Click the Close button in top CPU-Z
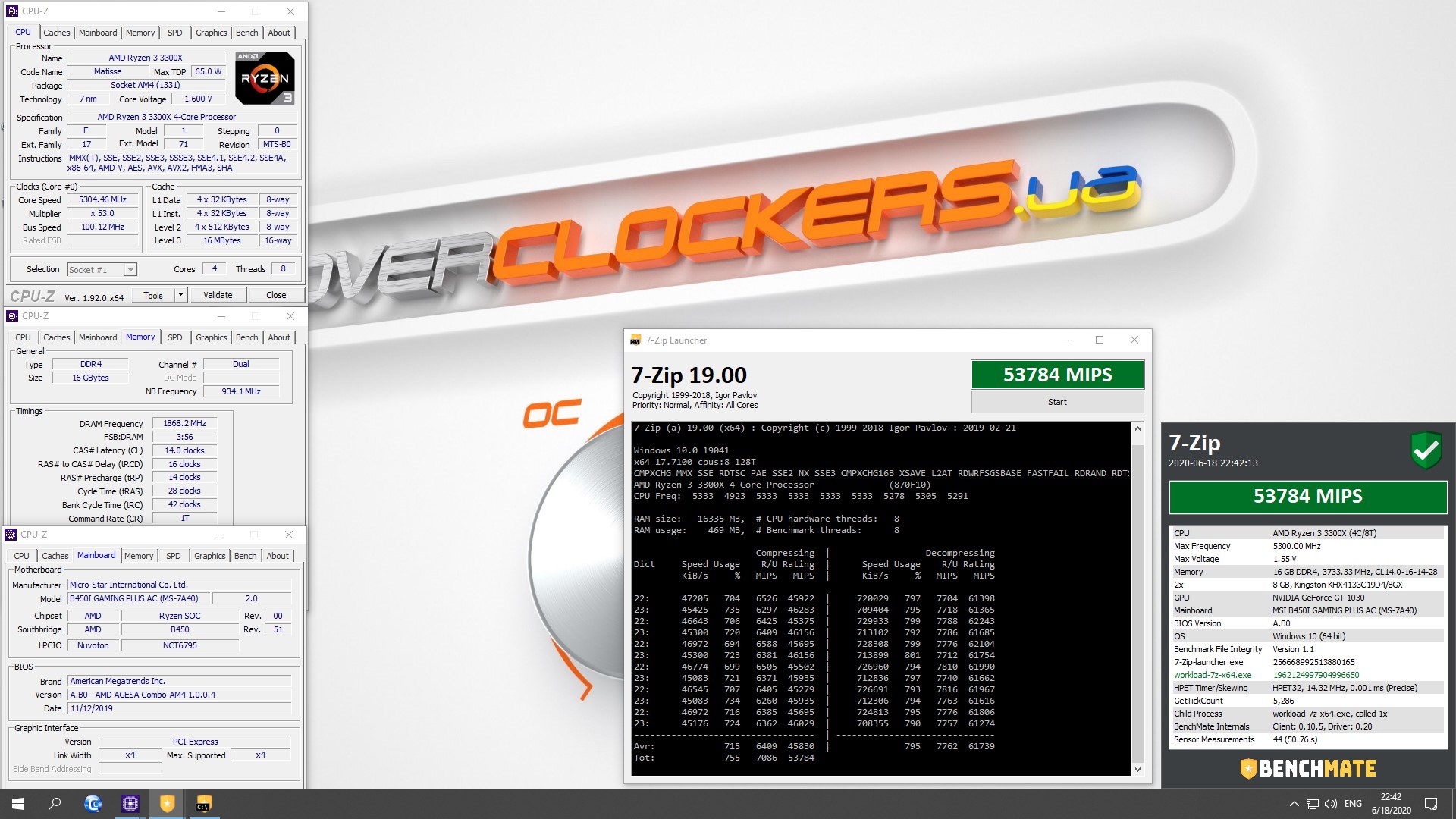This screenshot has width=1456, height=819. [276, 295]
